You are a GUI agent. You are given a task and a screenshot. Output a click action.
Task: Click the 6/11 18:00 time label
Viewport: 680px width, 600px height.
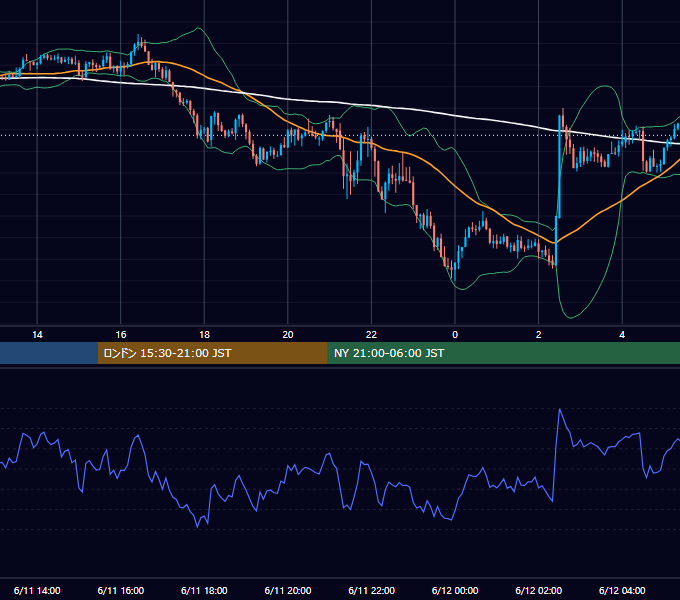[204, 590]
